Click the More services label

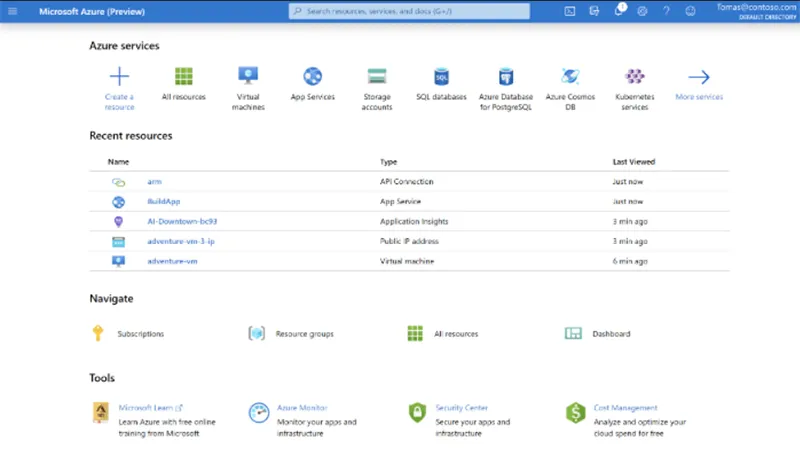[x=699, y=97]
